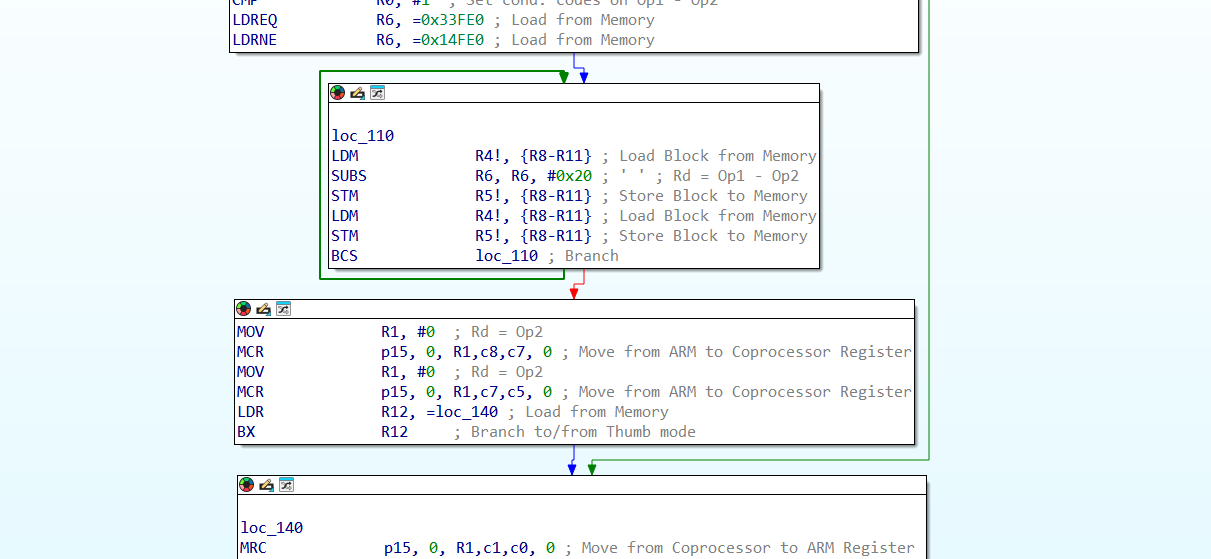Viewport: 1211px width, 559px height.
Task: Click the pencil edit icon on loc_110 block
Action: (x=357, y=92)
